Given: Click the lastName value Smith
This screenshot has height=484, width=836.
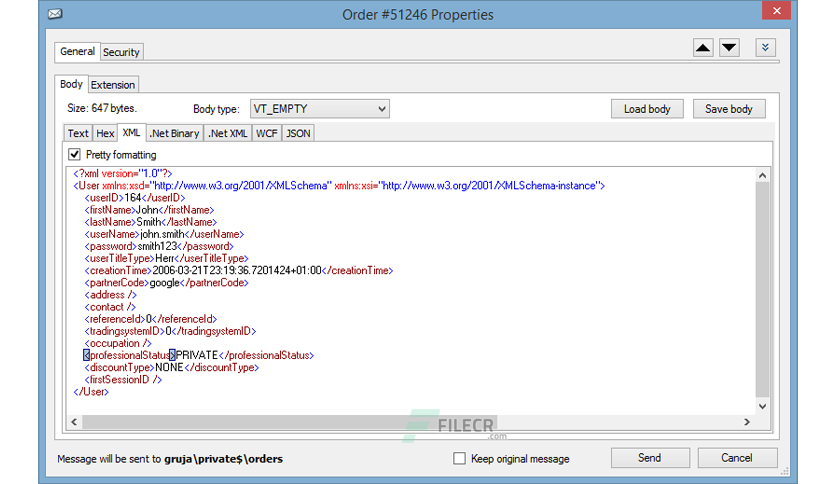Looking at the screenshot, I should tap(149, 222).
